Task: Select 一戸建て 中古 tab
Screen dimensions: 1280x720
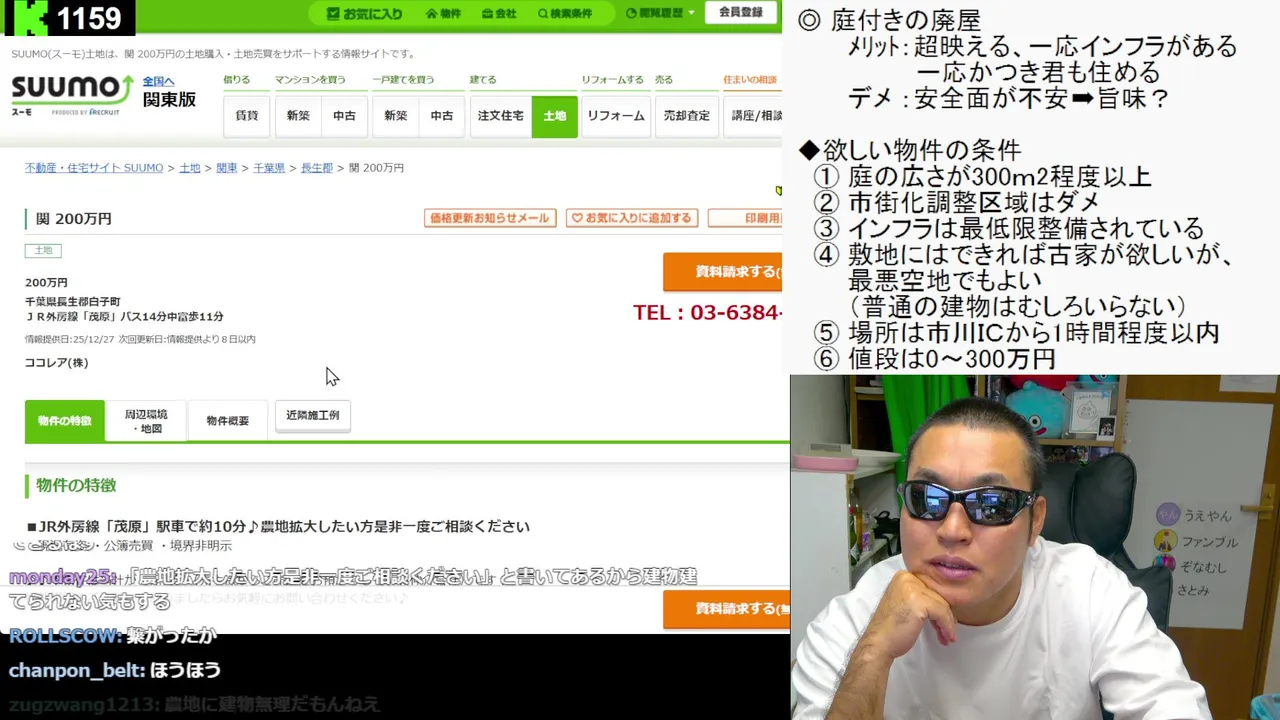Action: (442, 116)
